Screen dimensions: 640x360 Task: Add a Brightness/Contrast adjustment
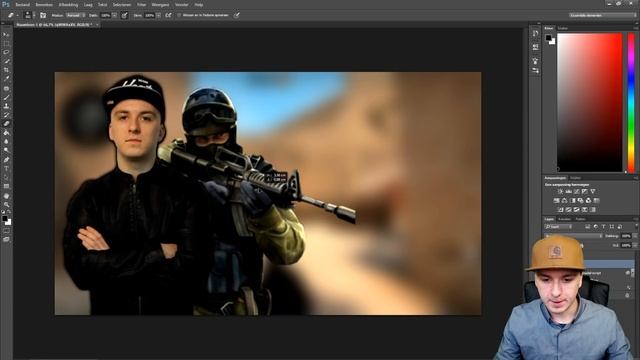point(560,191)
